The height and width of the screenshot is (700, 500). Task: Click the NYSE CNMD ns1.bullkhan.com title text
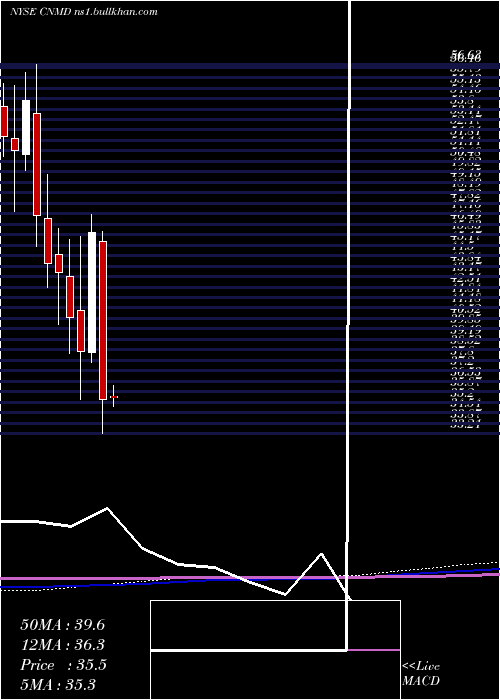(x=83, y=12)
